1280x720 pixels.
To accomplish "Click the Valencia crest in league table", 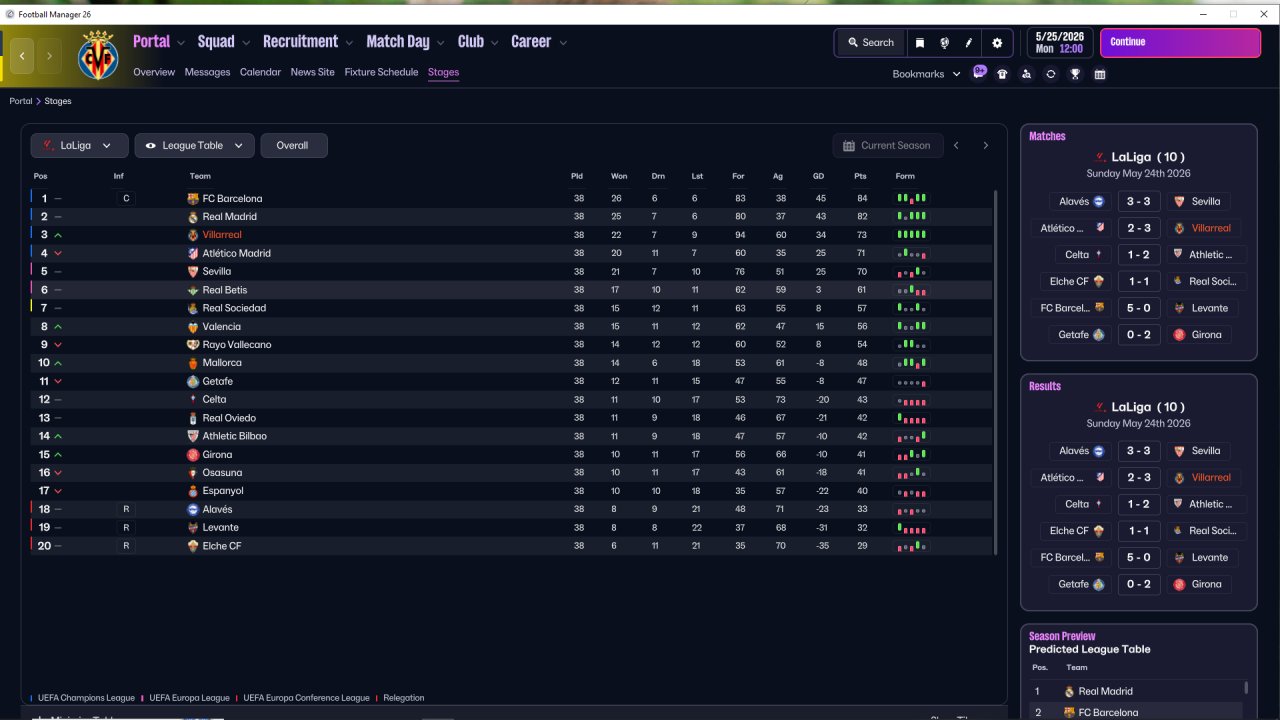I will (x=193, y=327).
